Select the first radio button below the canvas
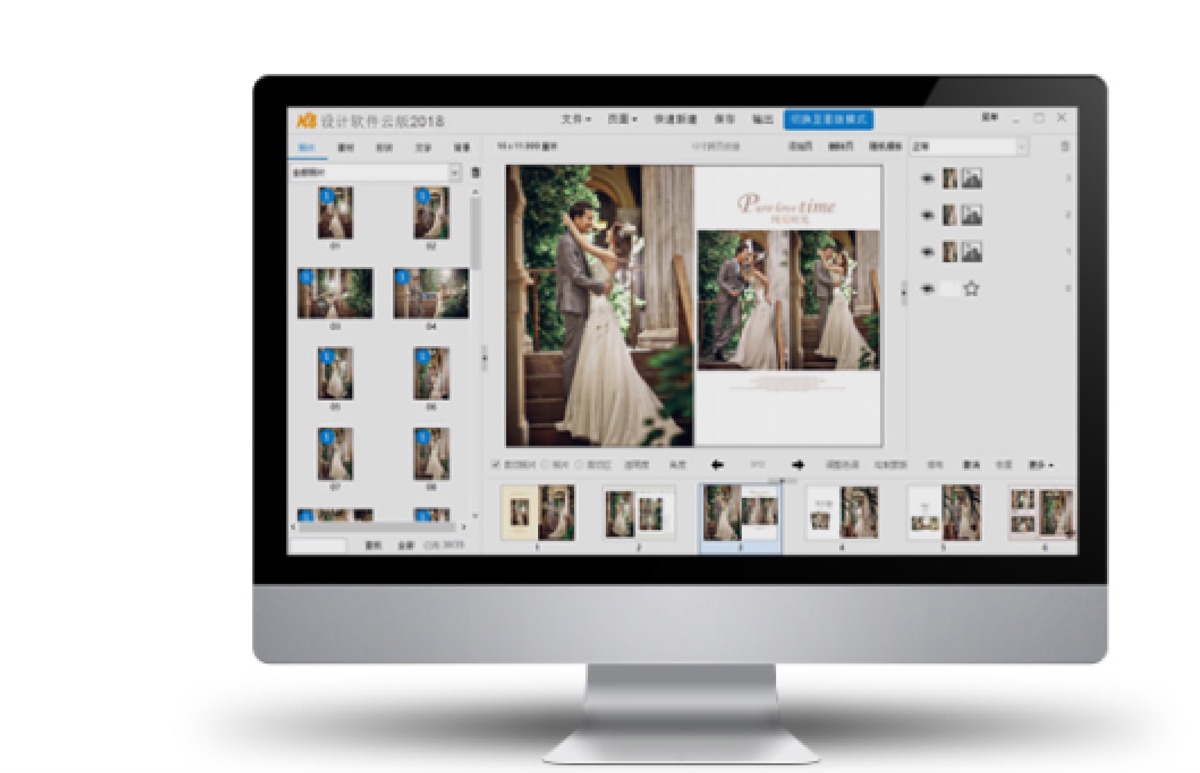 click(x=546, y=465)
